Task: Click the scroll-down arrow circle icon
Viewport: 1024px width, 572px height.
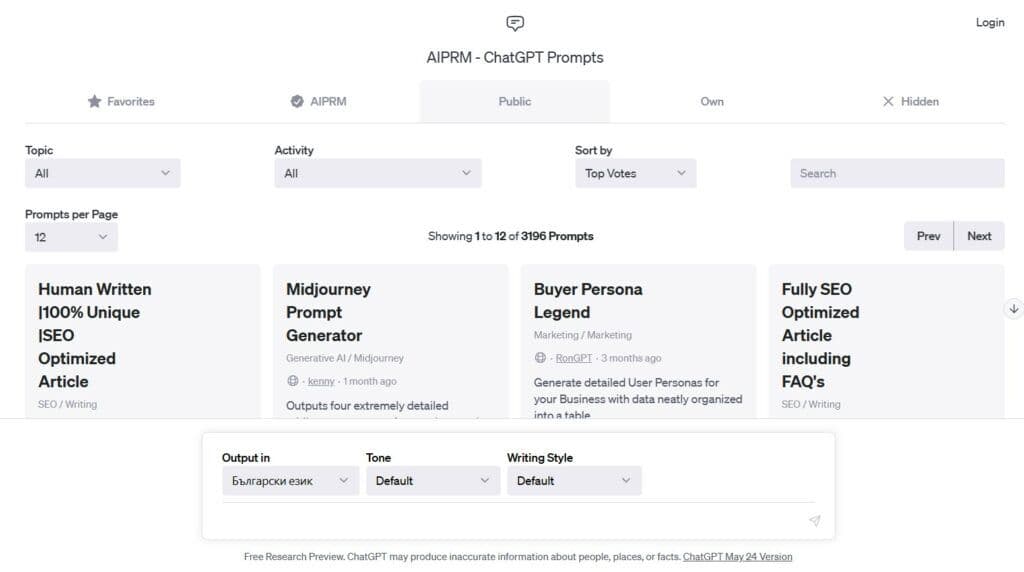Action: (1014, 309)
